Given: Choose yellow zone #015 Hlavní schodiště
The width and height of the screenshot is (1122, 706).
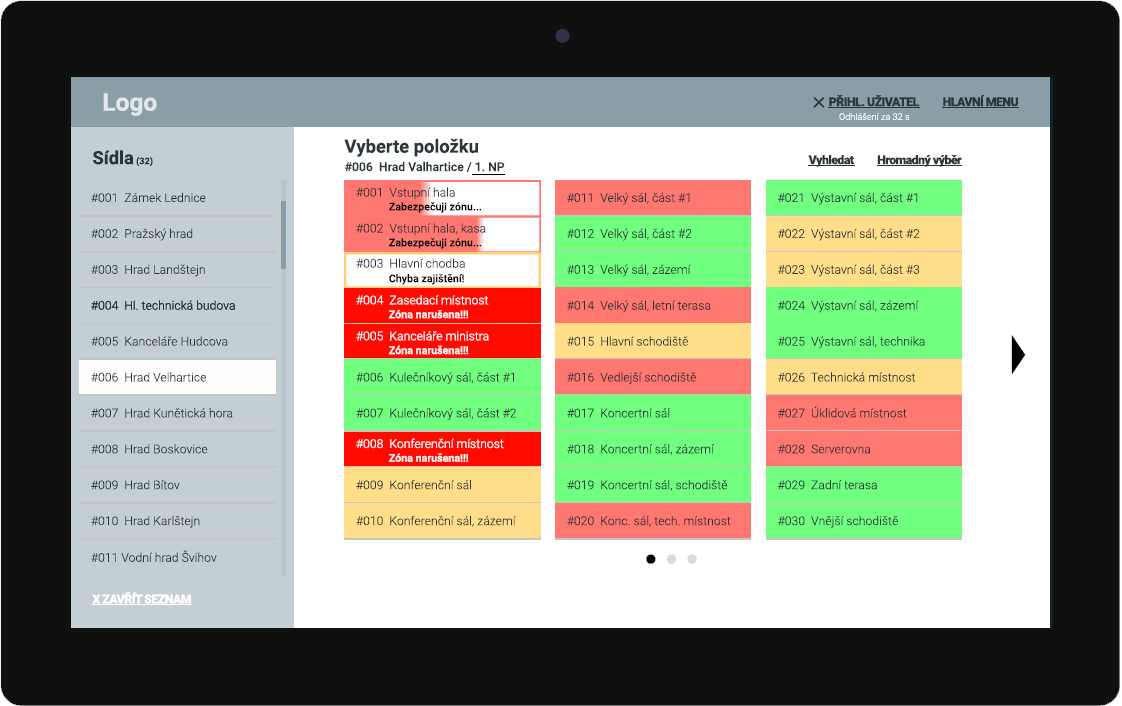Looking at the screenshot, I should pos(652,342).
